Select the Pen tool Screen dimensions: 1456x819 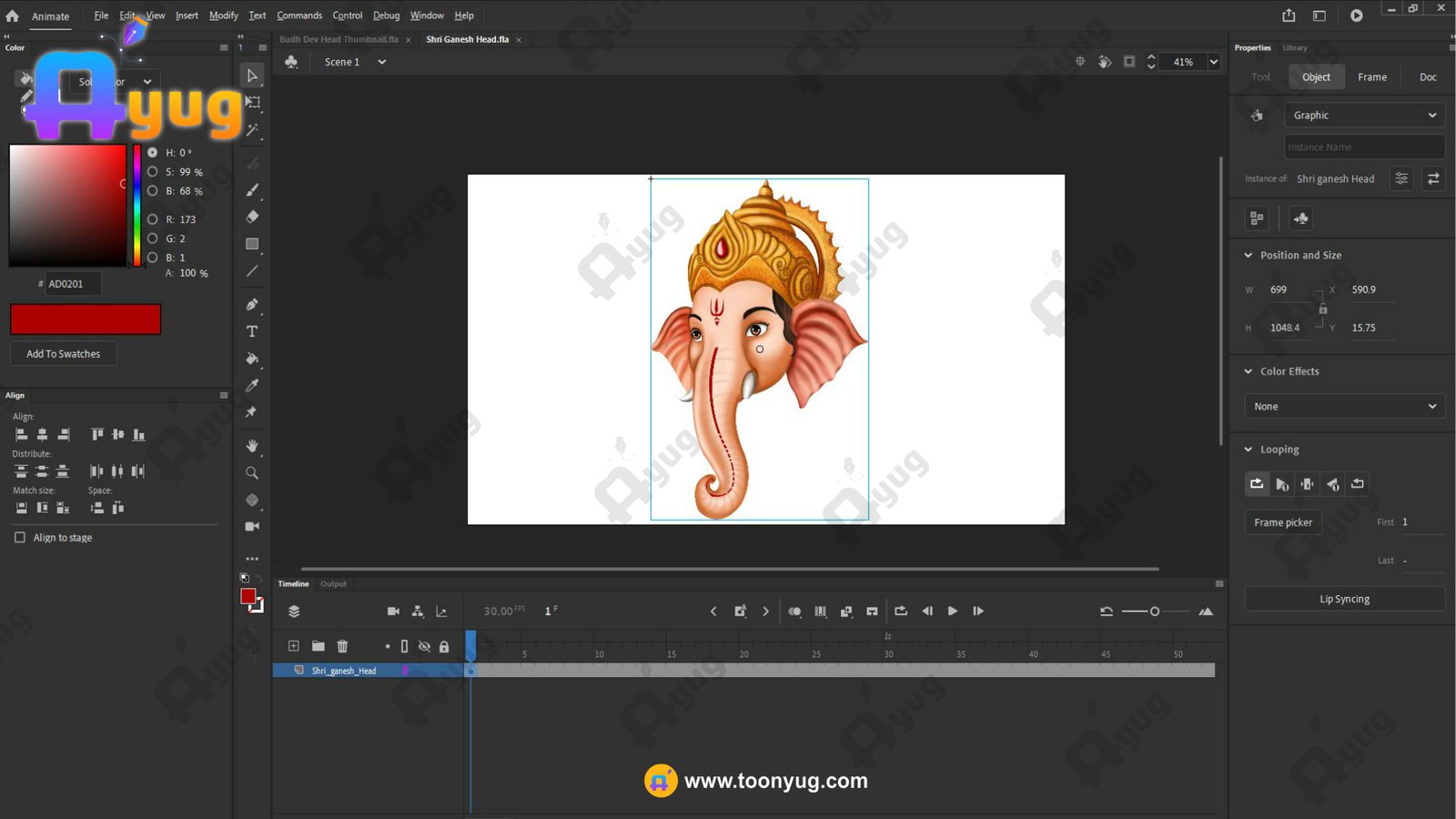[252, 304]
